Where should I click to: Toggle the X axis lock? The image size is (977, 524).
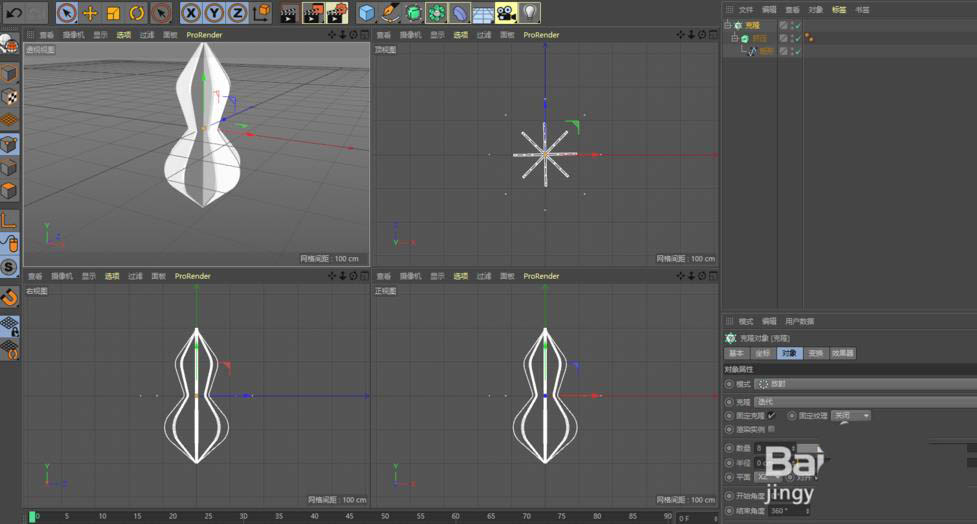190,13
